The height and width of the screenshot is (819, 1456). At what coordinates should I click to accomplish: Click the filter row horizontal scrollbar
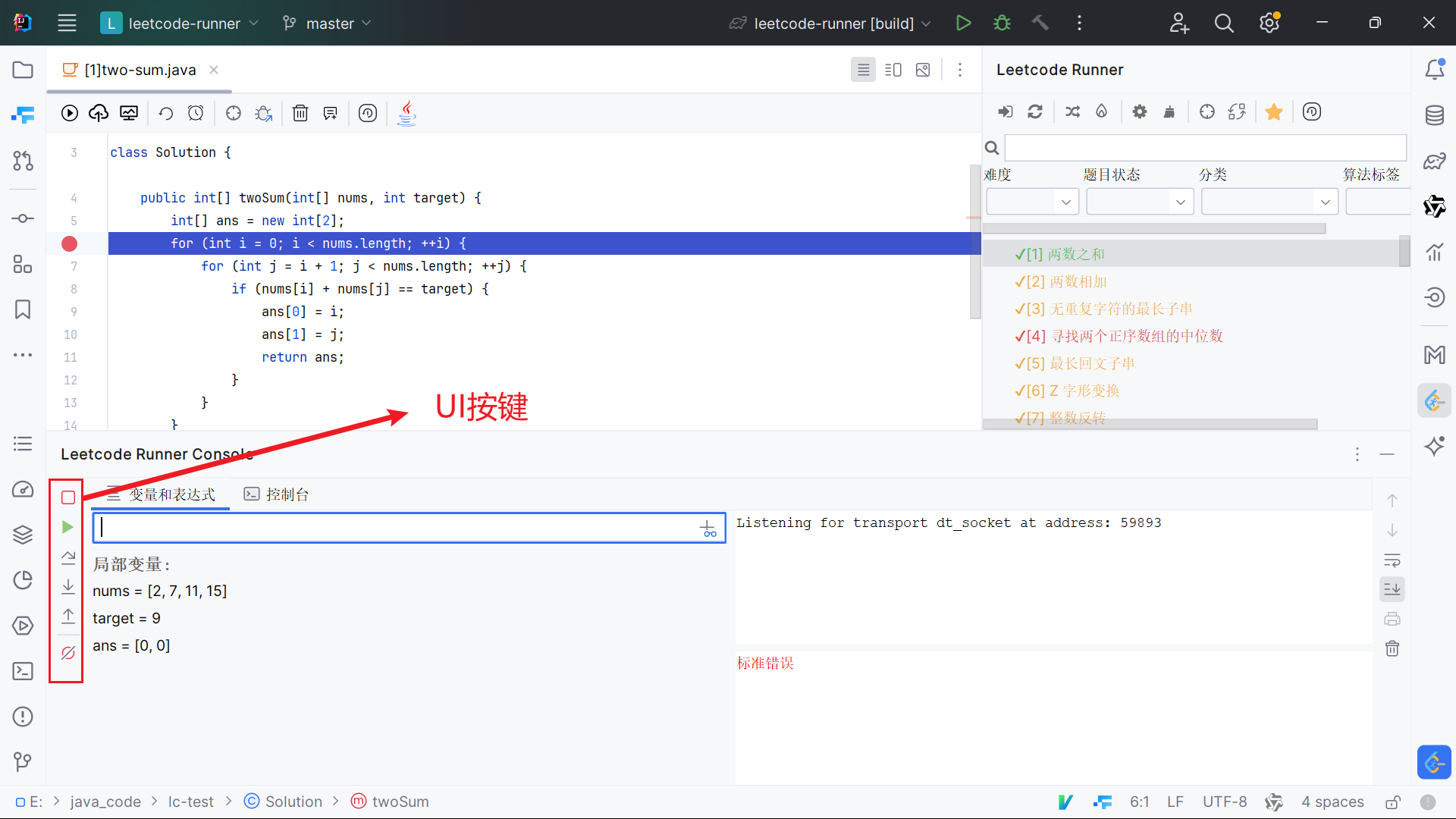pos(1154,229)
